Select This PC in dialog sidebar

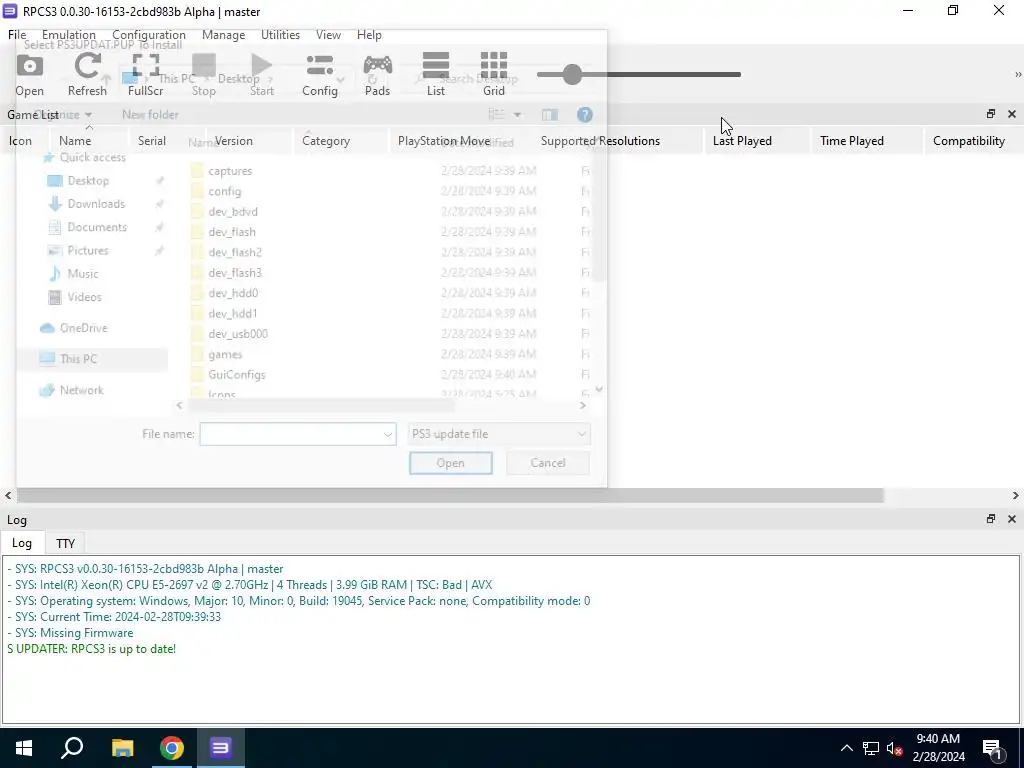[x=78, y=359]
